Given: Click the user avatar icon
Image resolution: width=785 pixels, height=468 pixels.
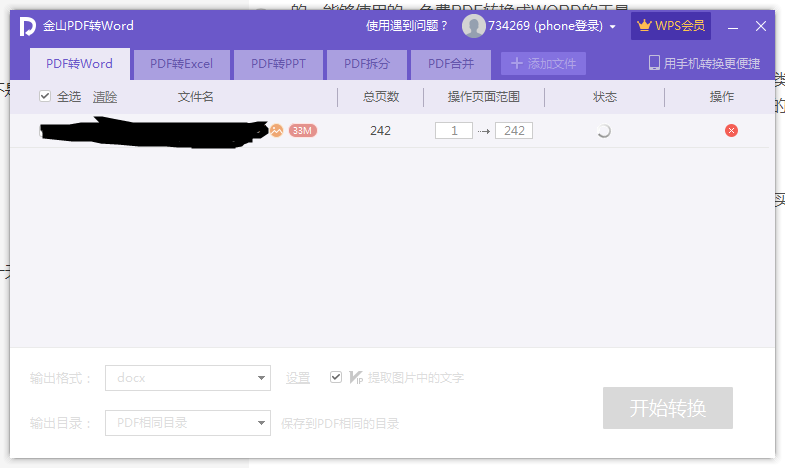Looking at the screenshot, I should coord(473,26).
